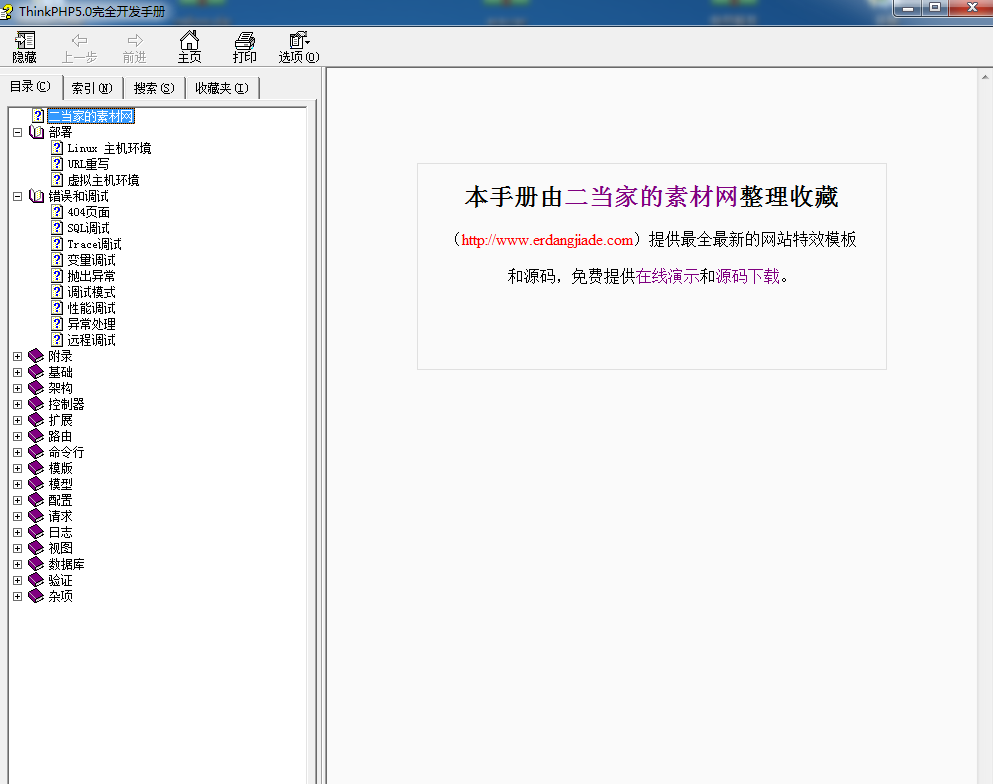Click the open book icon beside 错误和调试
This screenshot has height=784, width=993.
(37, 196)
